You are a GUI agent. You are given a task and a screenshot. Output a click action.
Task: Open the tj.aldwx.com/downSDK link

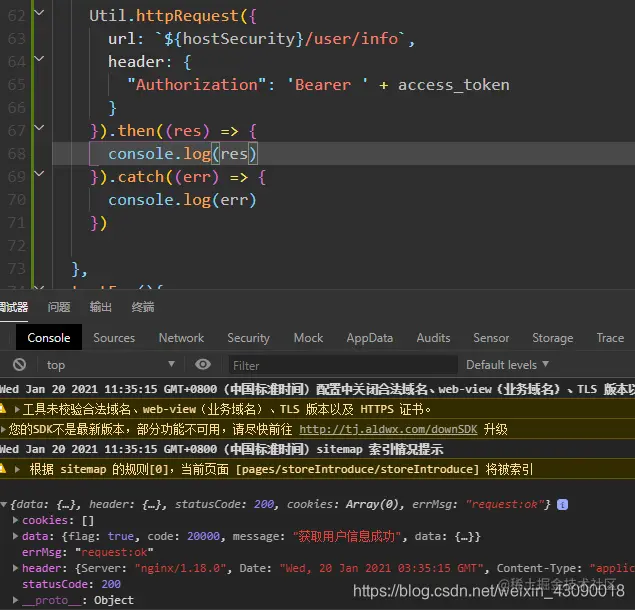[388, 429]
